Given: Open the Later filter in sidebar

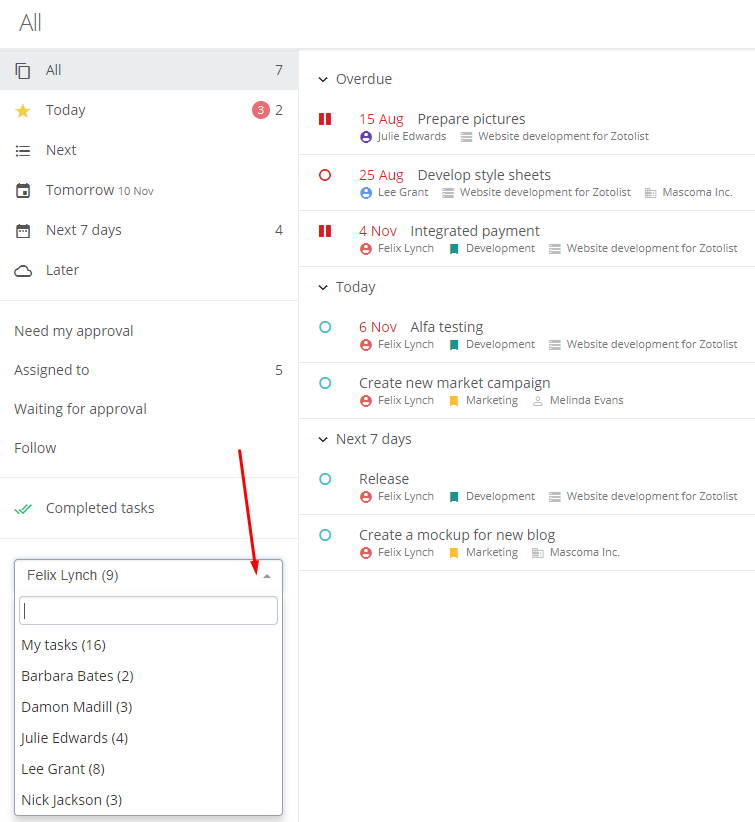Looking at the screenshot, I should [149, 271].
